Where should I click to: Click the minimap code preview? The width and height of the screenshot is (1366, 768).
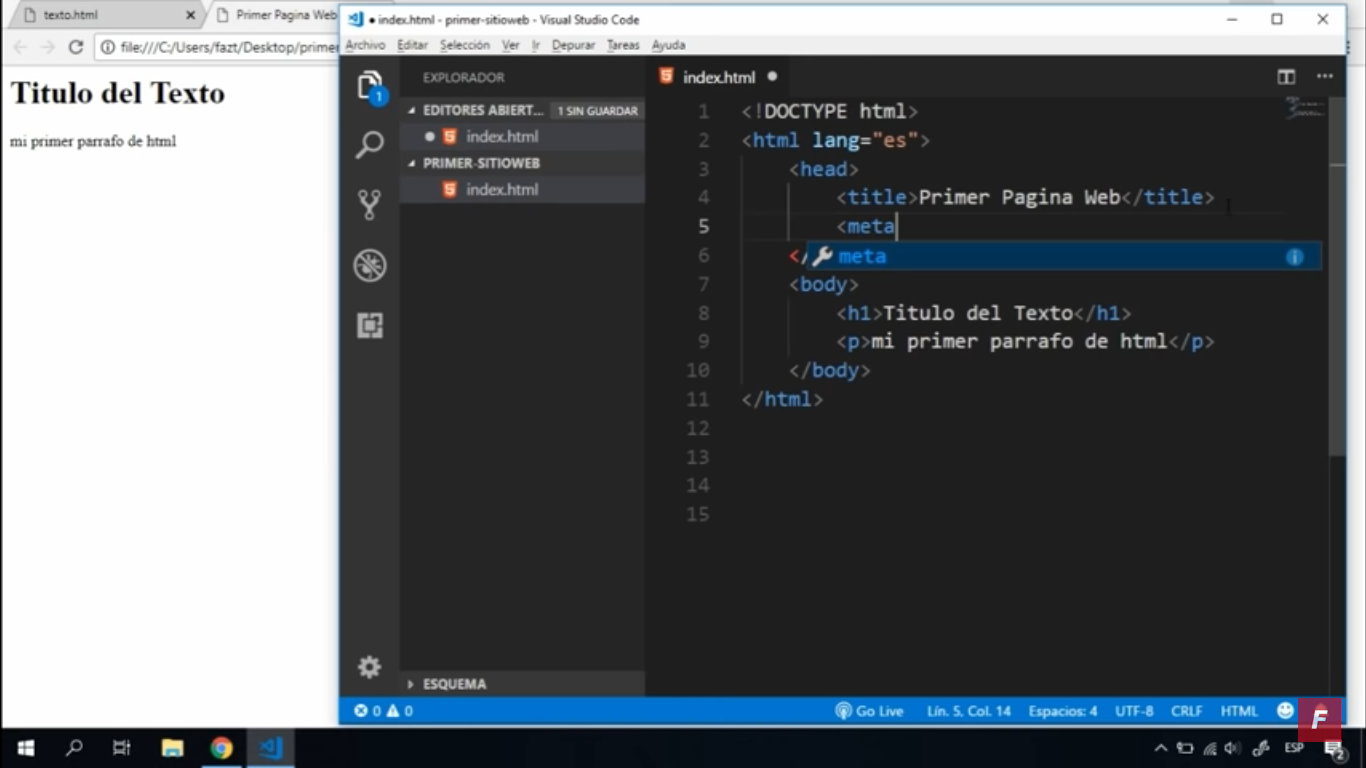pos(1305,109)
